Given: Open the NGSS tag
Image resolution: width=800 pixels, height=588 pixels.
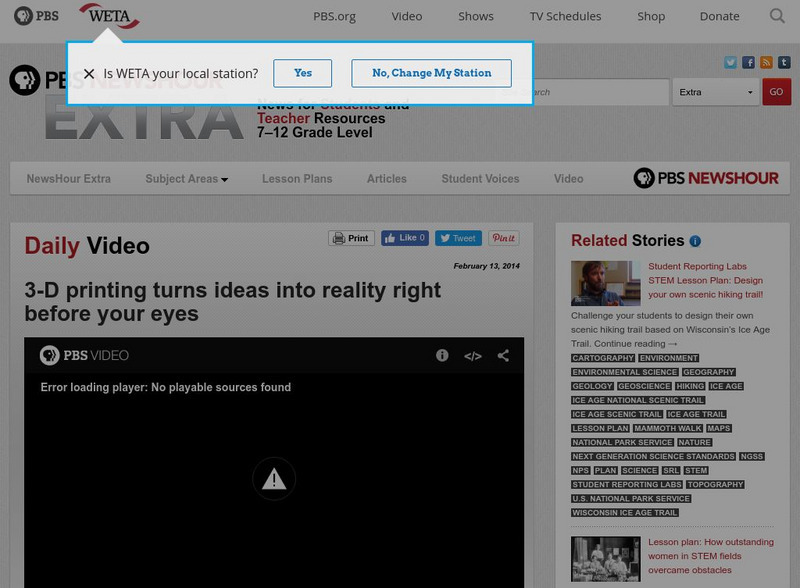Looking at the screenshot, I should pos(752,456).
